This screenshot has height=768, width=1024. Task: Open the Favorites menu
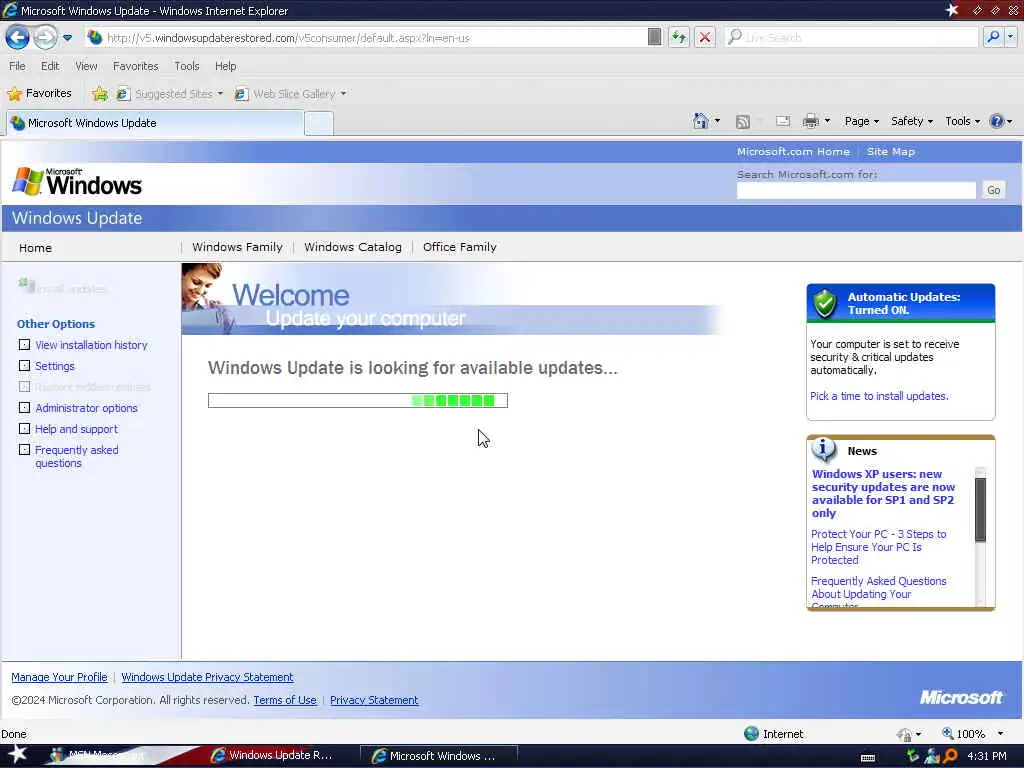coord(135,66)
